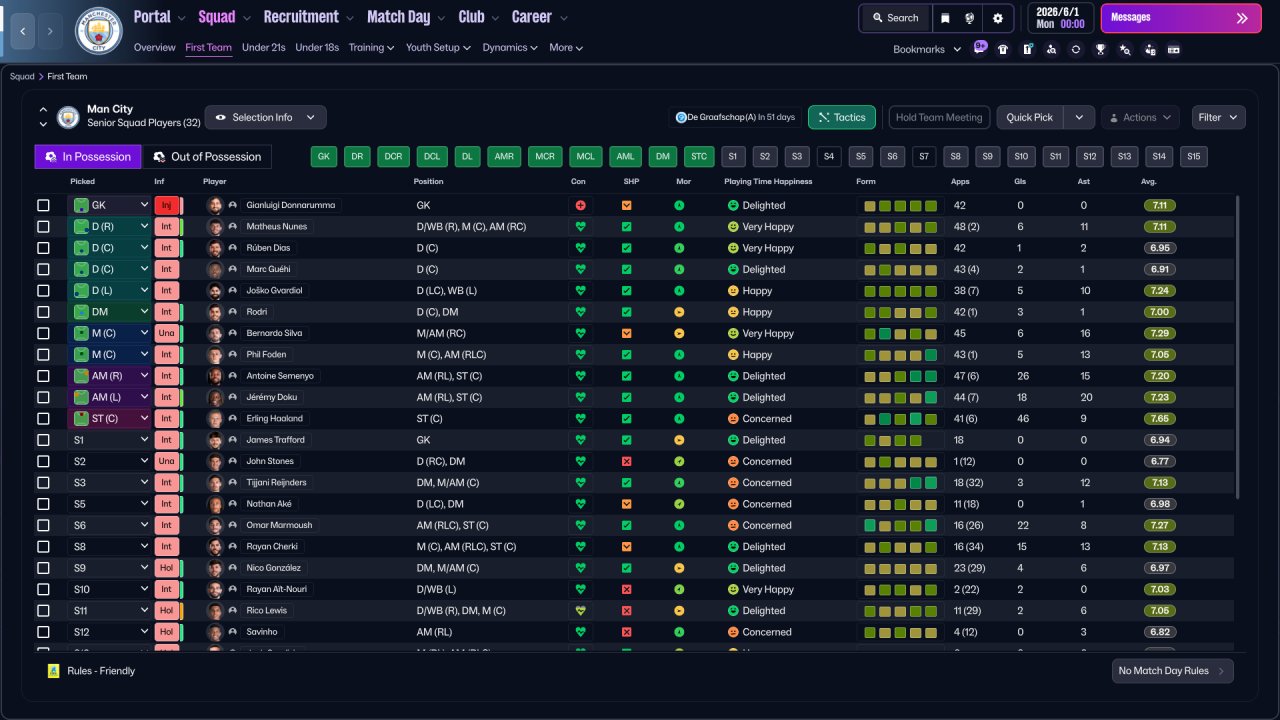Click the Search button
Image resolution: width=1280 pixels, height=720 pixels.
(x=895, y=18)
